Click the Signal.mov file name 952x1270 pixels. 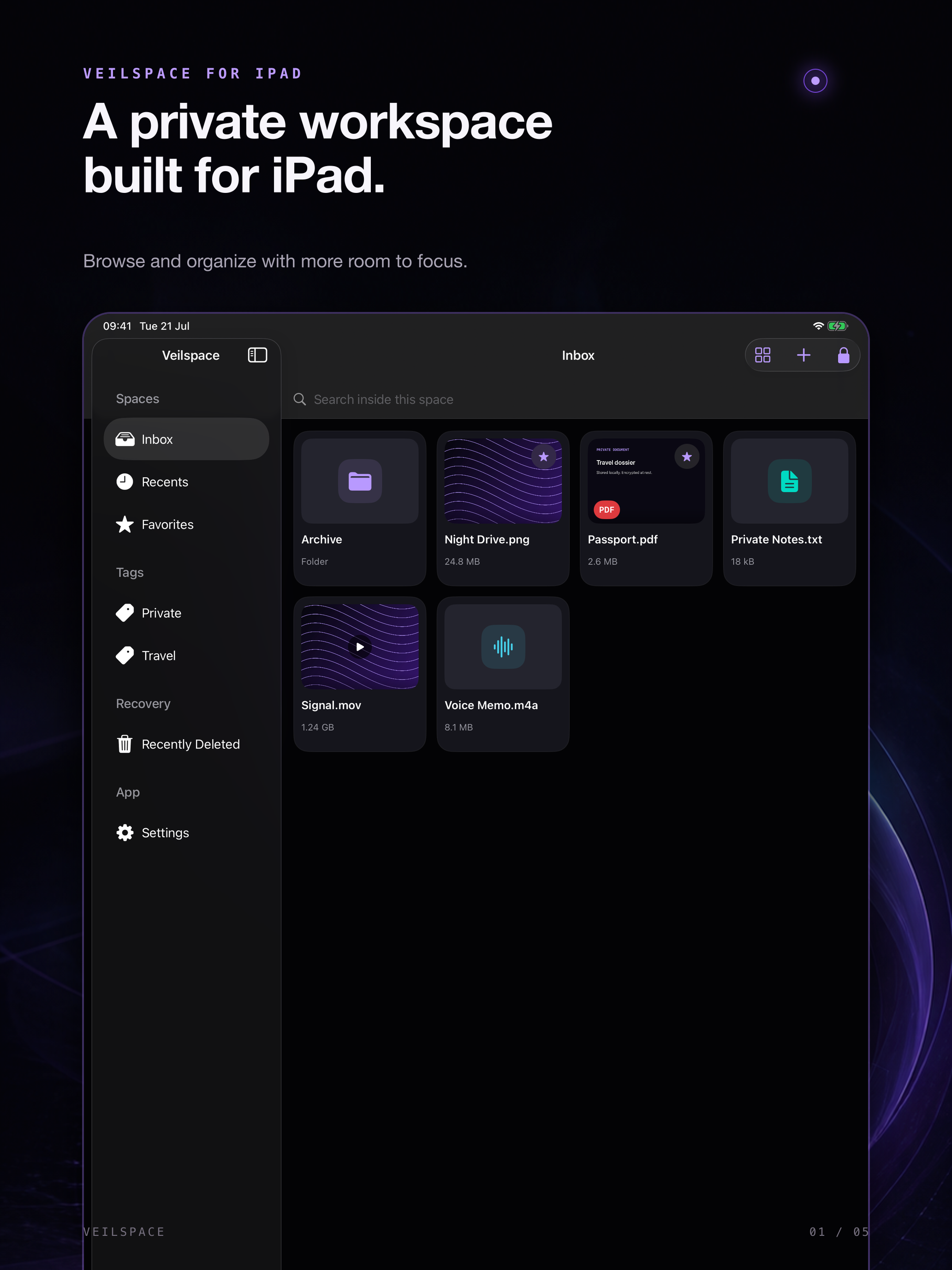331,705
